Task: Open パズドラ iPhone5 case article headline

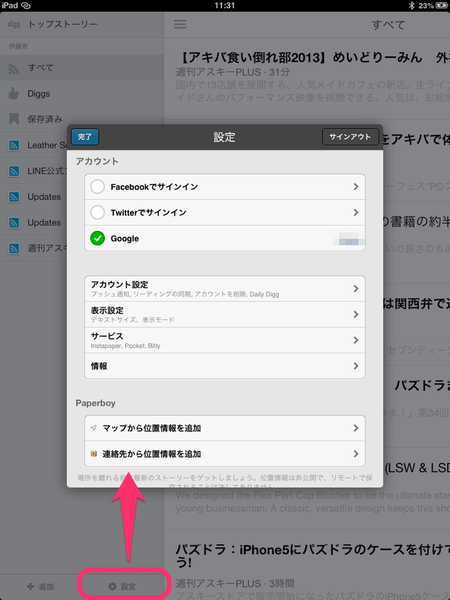Action: coord(313,556)
